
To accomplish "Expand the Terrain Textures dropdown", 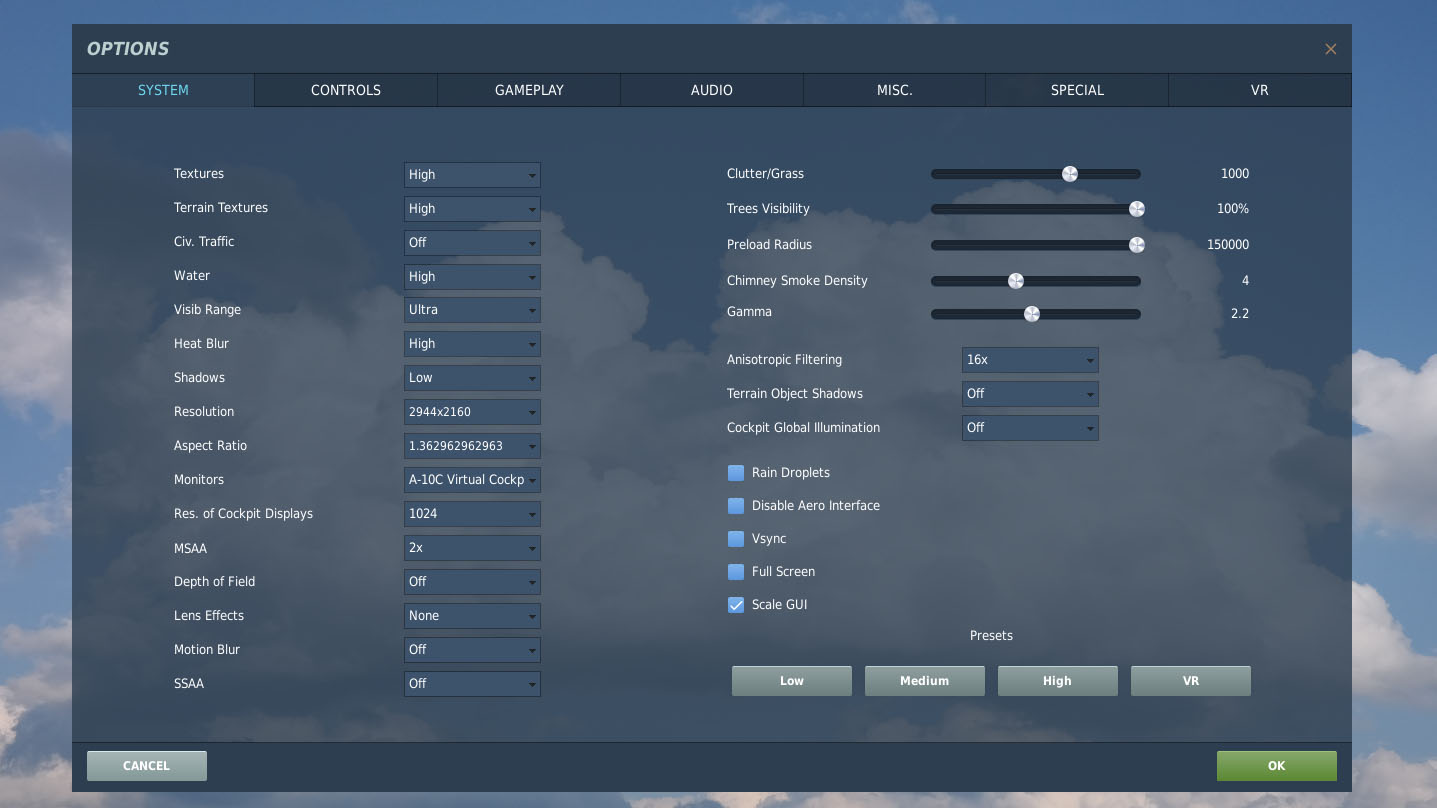I will click(472, 209).
